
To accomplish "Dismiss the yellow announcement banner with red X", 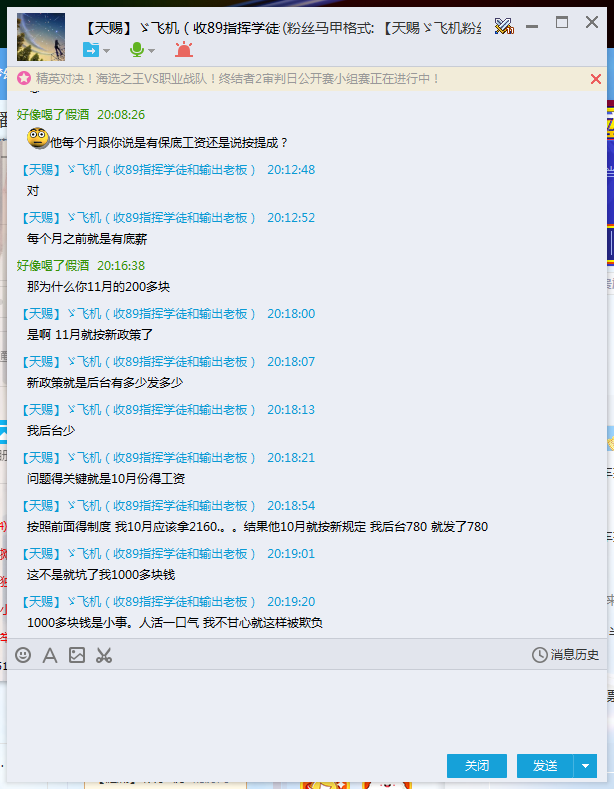I will [596, 79].
